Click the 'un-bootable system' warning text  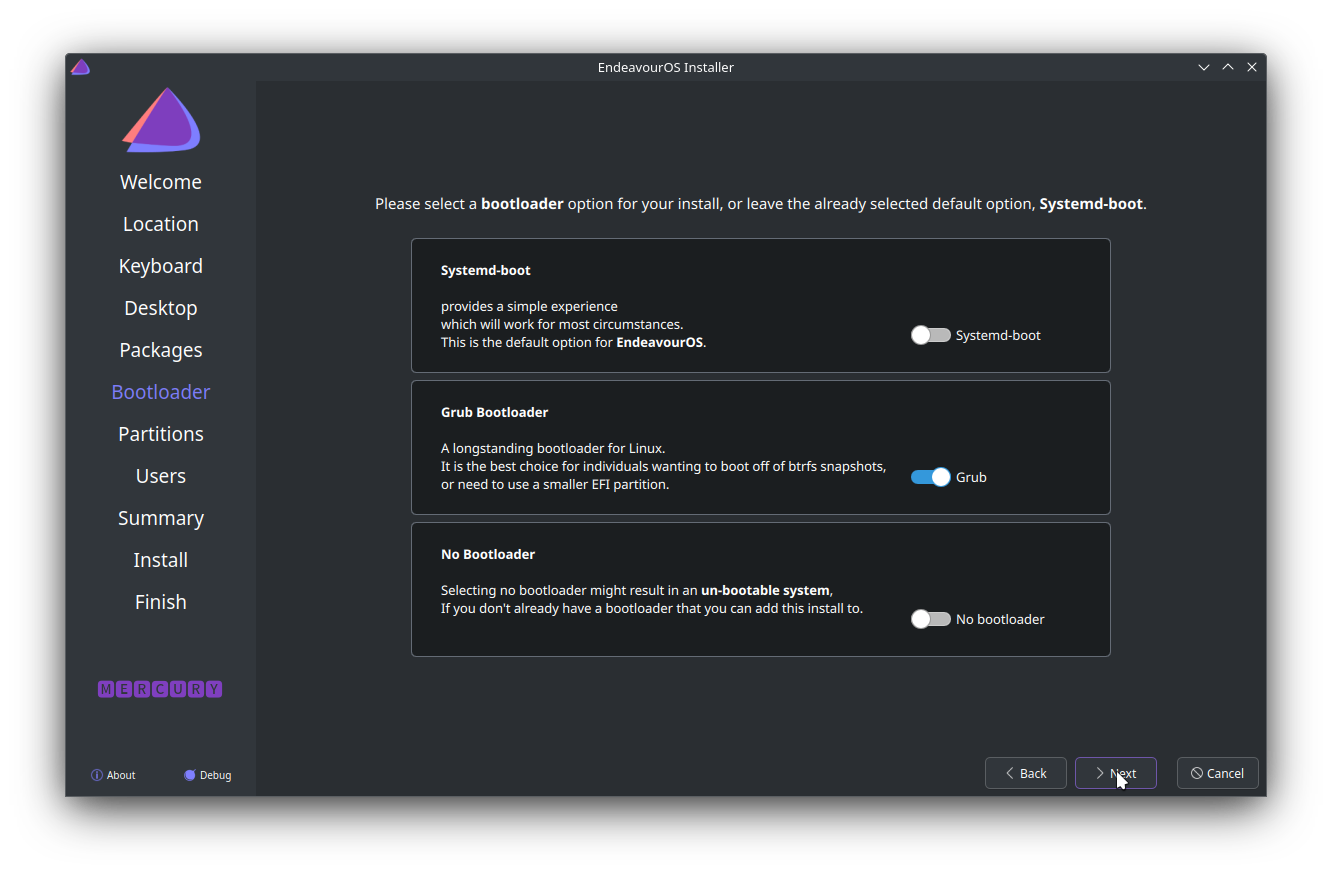tap(766, 590)
